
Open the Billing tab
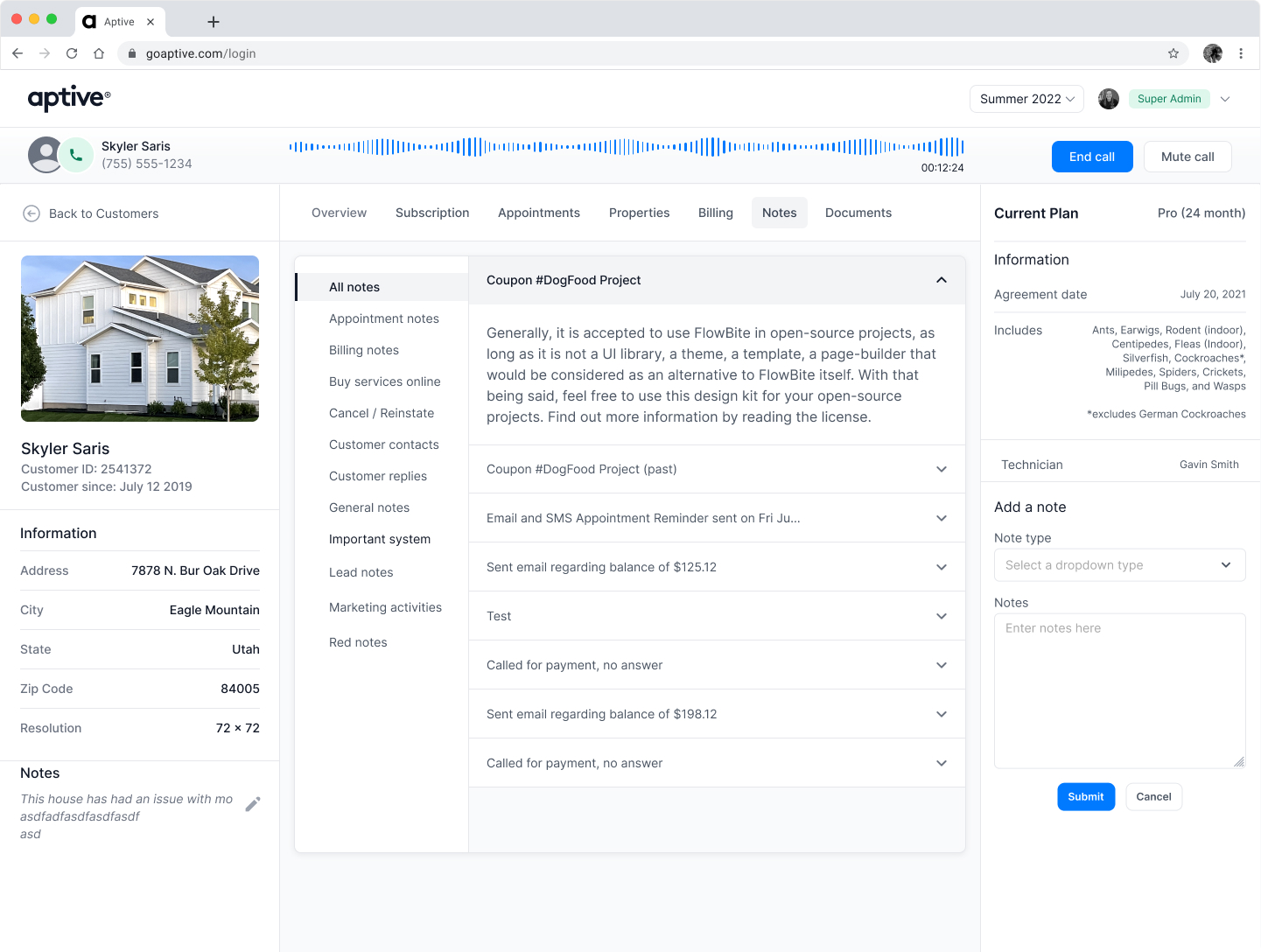point(716,213)
